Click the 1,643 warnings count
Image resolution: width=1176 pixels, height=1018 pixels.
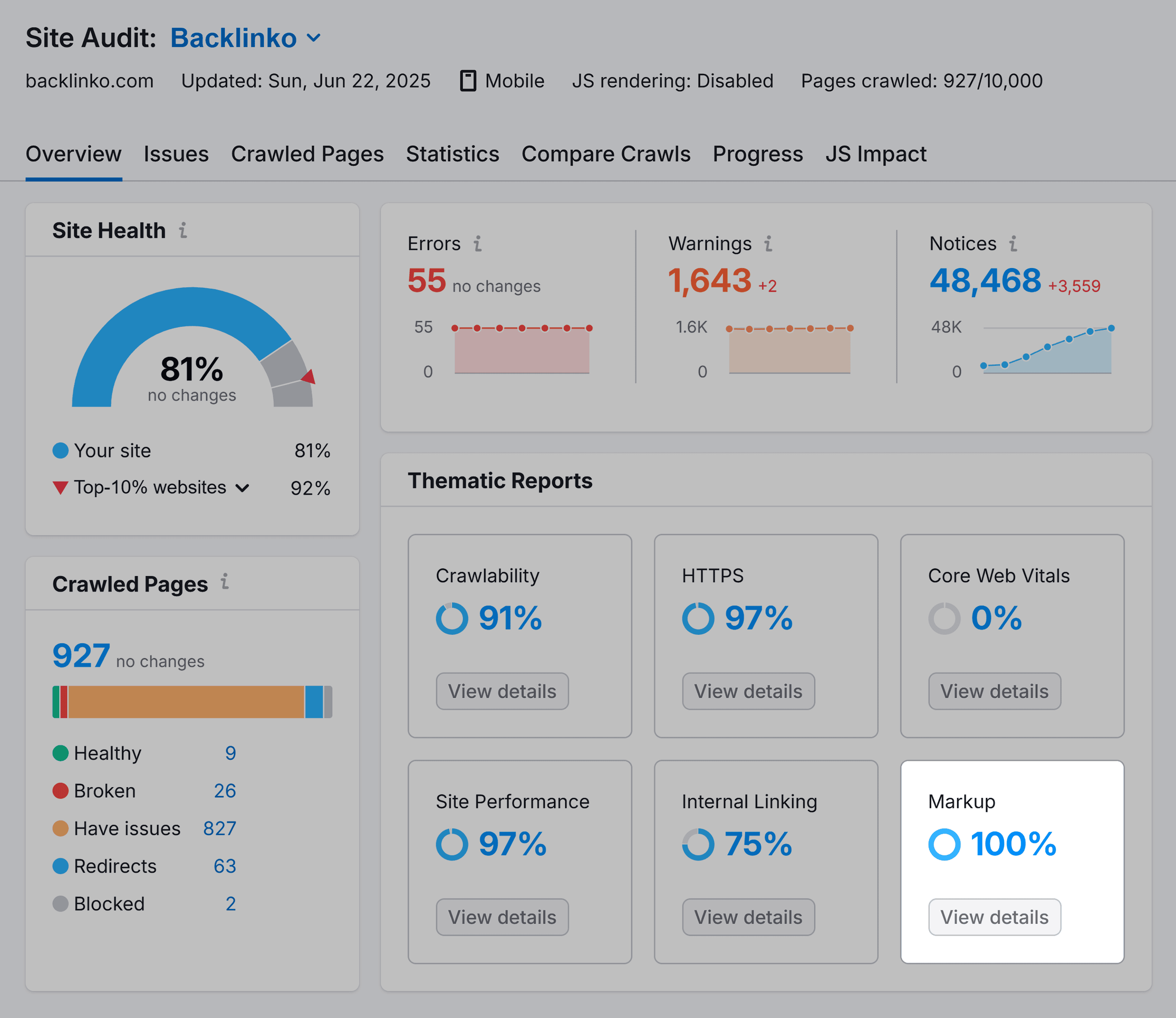[x=710, y=281]
